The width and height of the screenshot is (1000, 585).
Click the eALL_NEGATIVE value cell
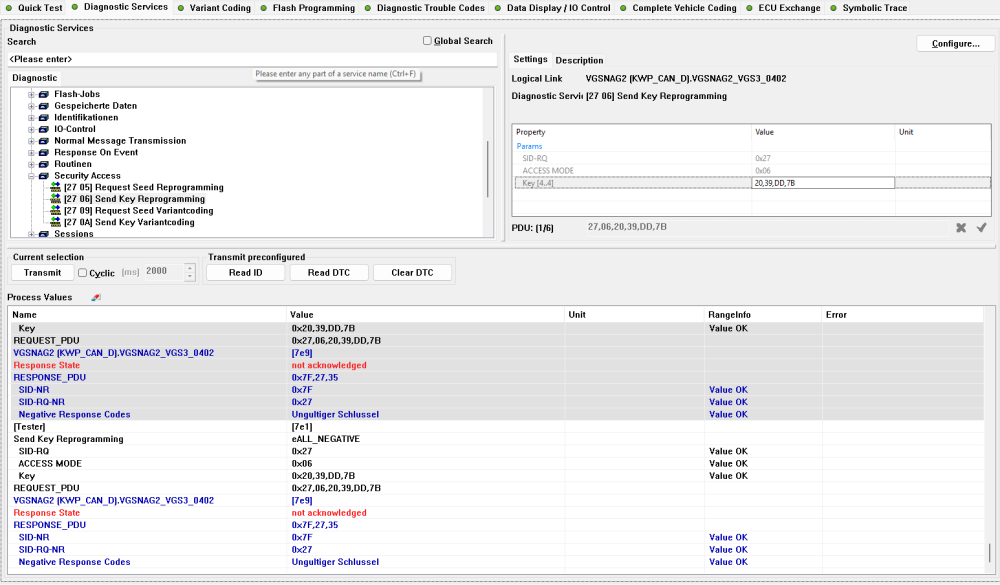(x=426, y=439)
